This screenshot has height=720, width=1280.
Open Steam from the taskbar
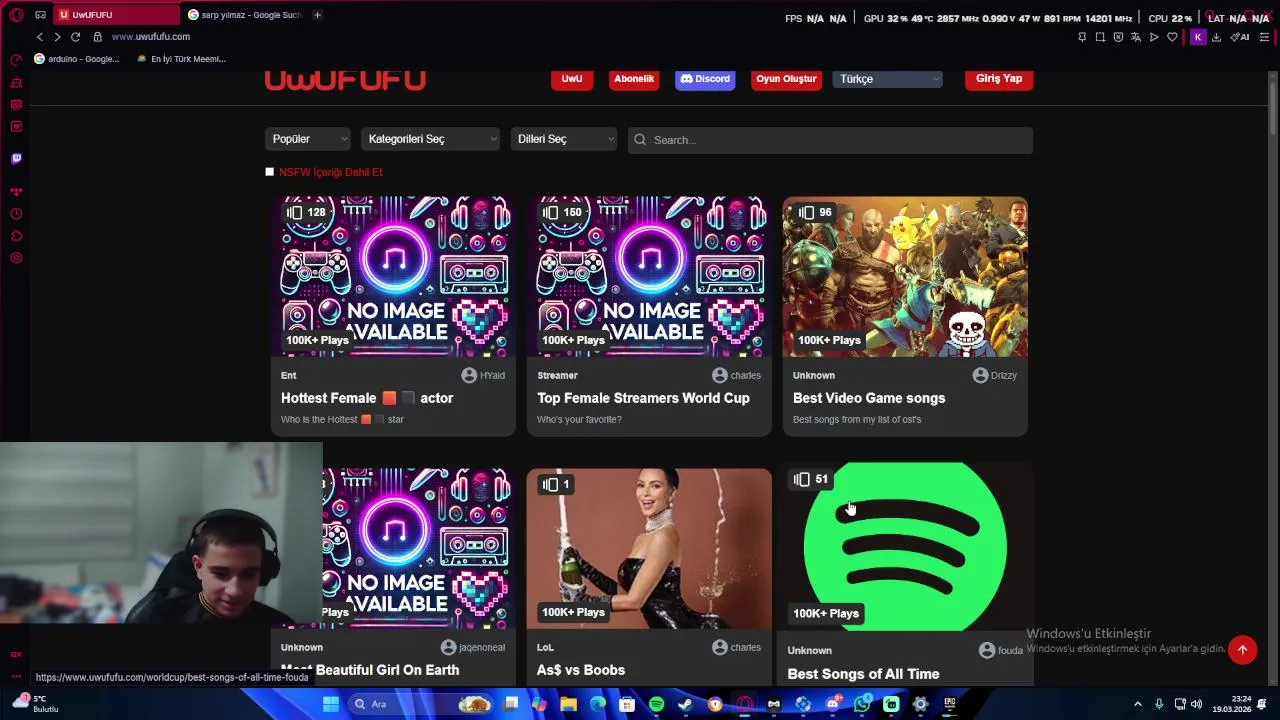(x=685, y=704)
